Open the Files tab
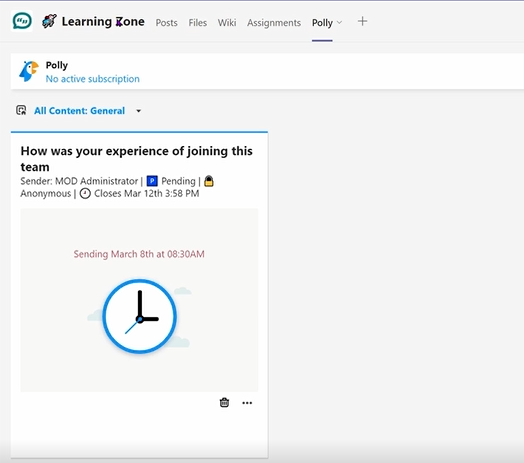 (198, 22)
